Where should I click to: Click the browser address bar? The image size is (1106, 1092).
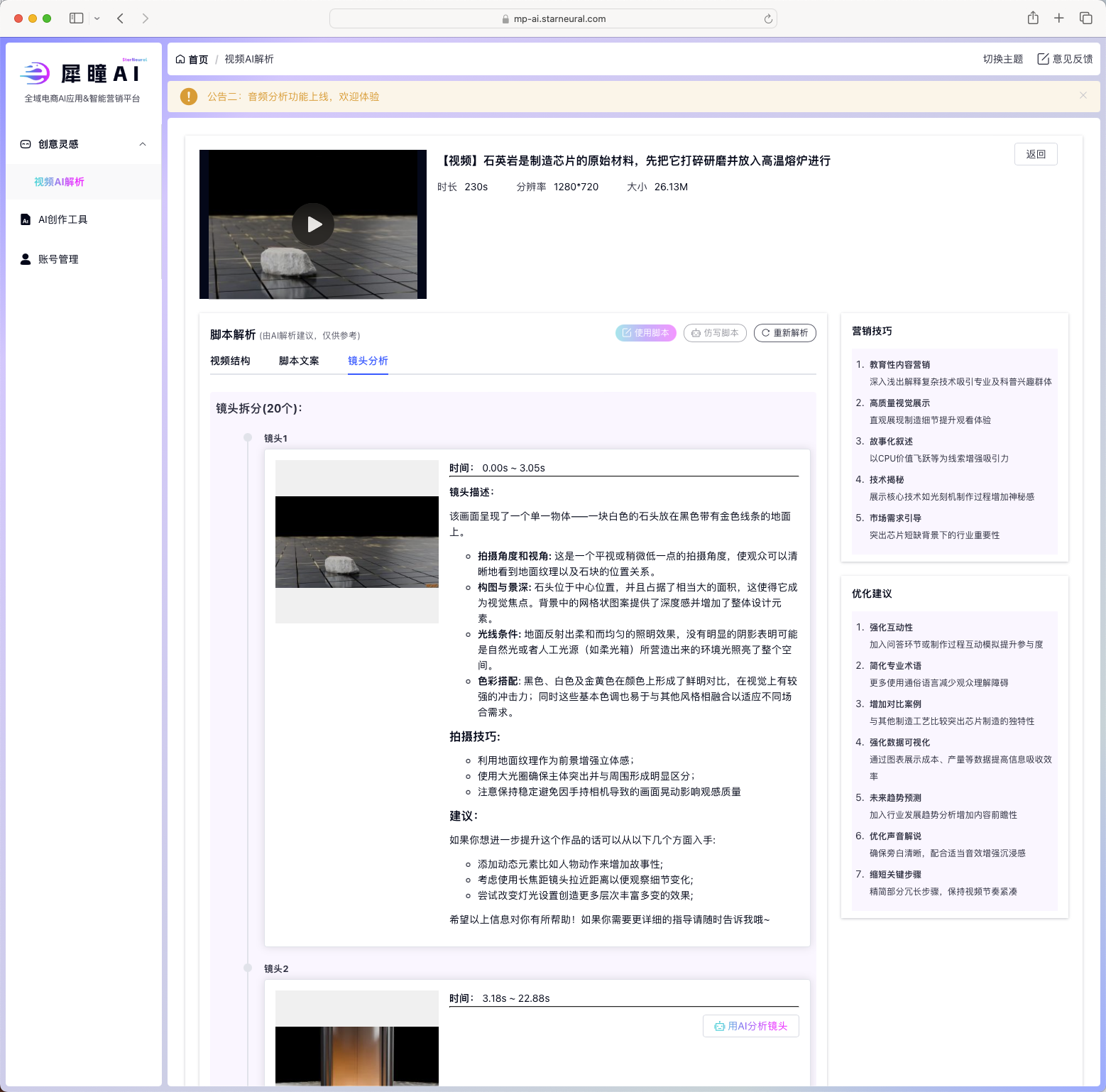(553, 18)
